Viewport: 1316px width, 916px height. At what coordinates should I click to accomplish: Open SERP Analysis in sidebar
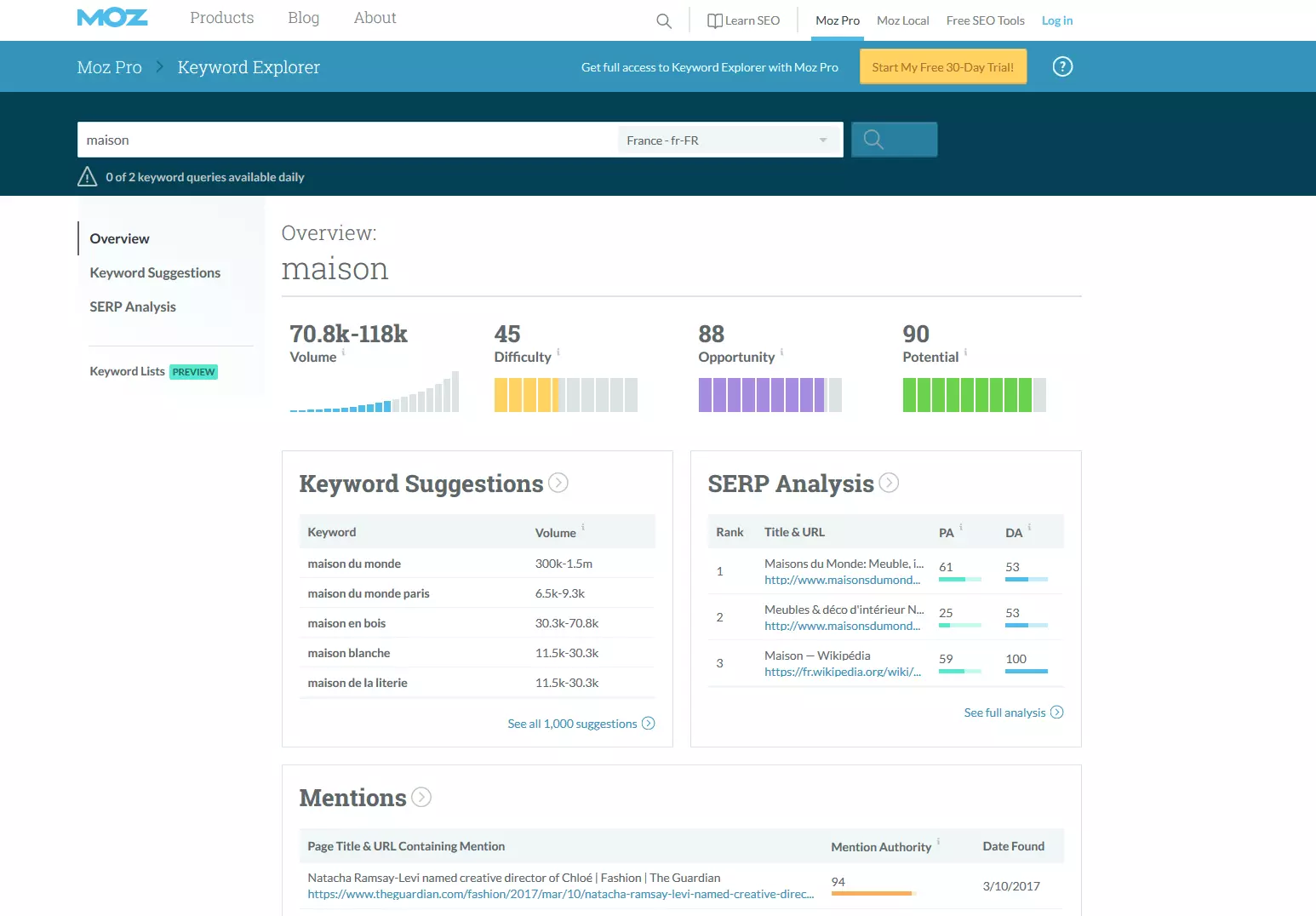point(133,306)
